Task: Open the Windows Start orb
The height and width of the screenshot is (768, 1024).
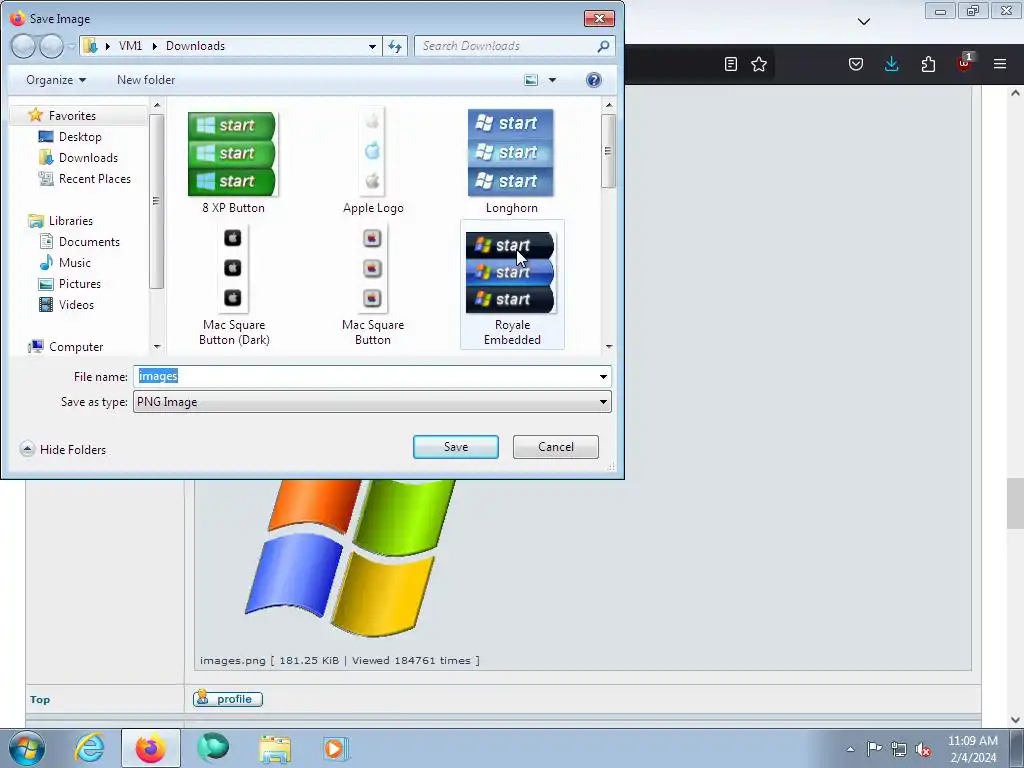Action: [x=27, y=748]
